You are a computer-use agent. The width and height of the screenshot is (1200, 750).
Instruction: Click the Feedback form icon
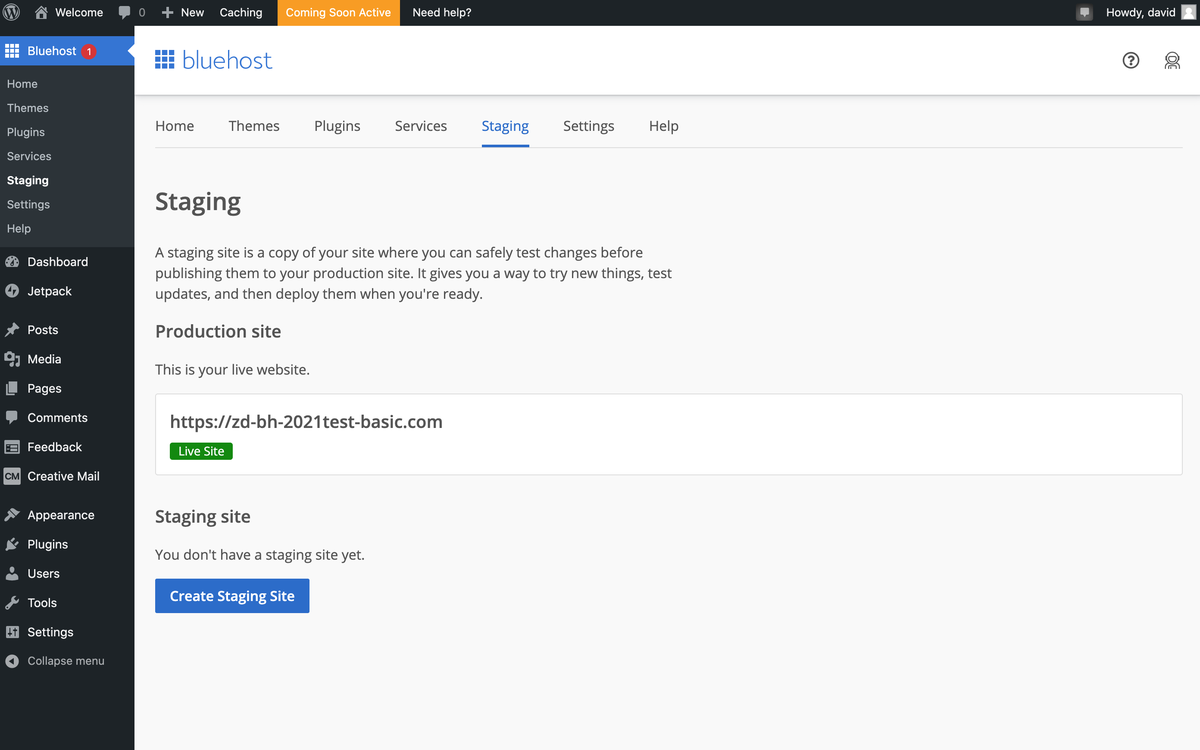[12, 447]
